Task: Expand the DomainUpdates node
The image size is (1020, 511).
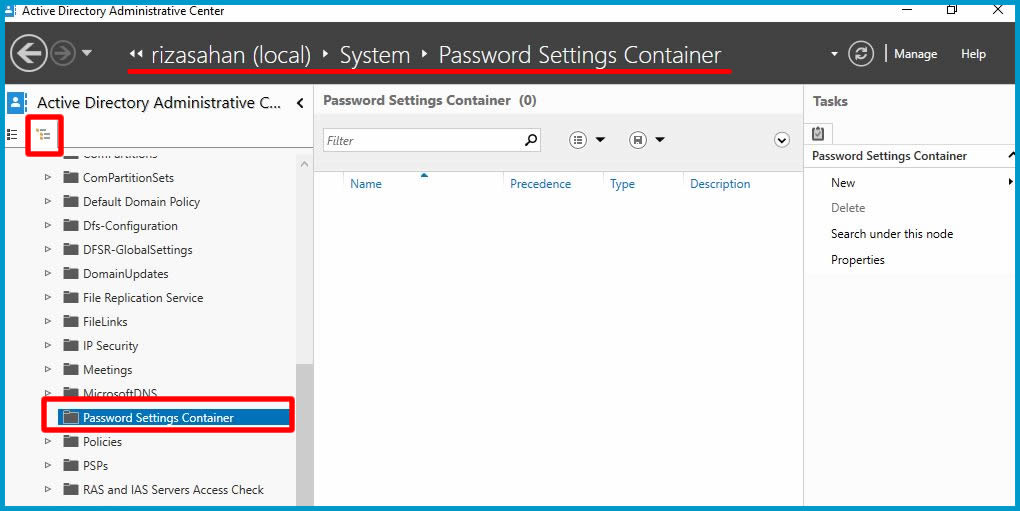Action: click(47, 273)
